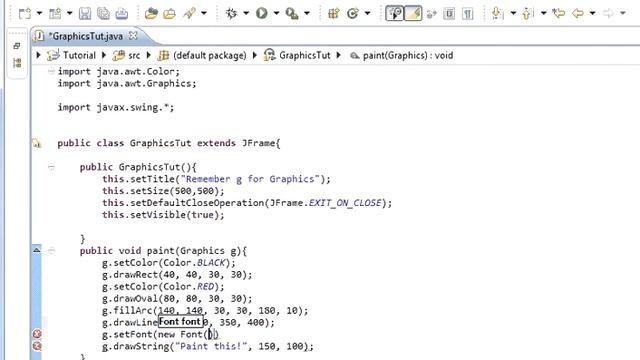
Task: Open the Debug dropdown arrow
Action: tap(246, 13)
